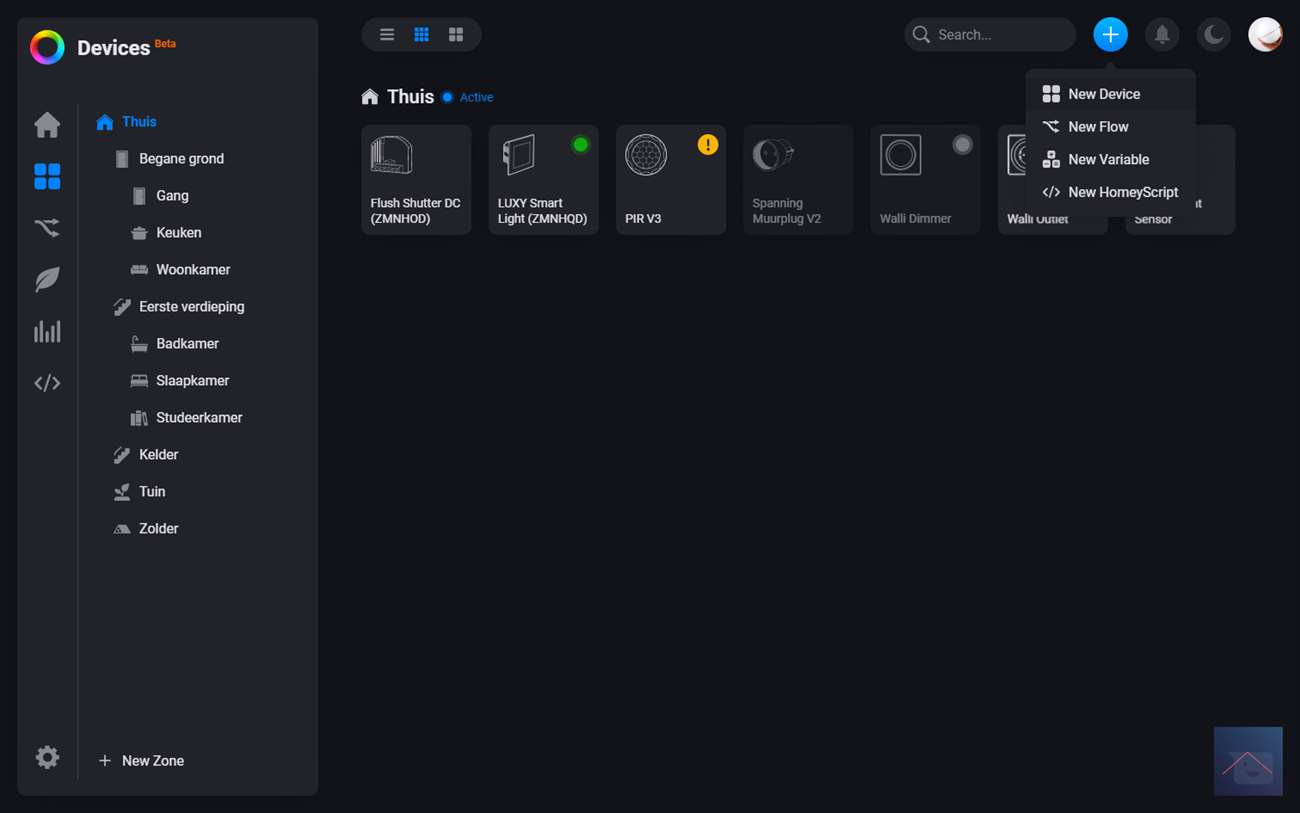
Task: Choose New Flow from the menu
Action: coord(1098,127)
